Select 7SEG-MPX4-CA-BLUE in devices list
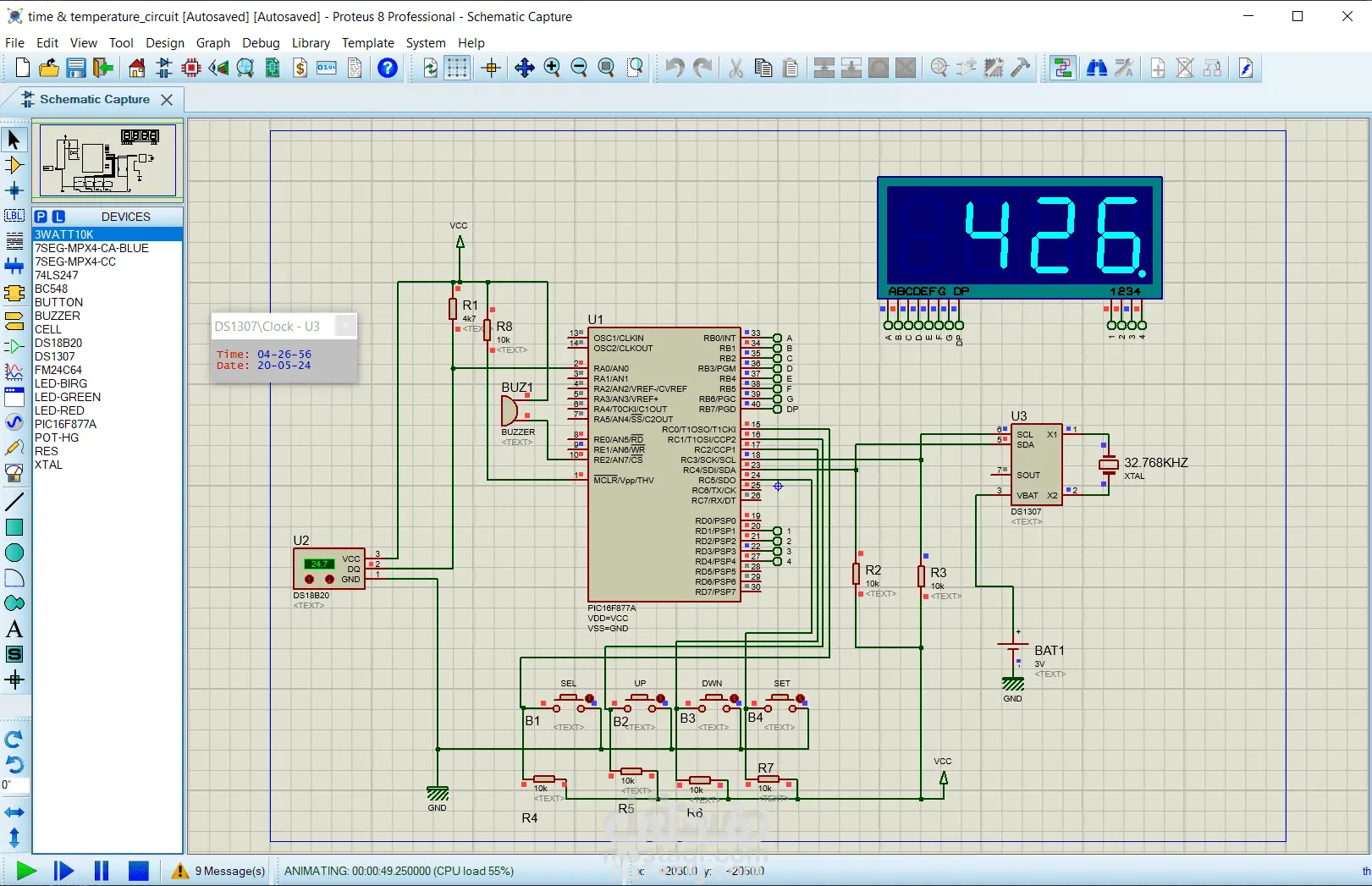 (x=107, y=248)
